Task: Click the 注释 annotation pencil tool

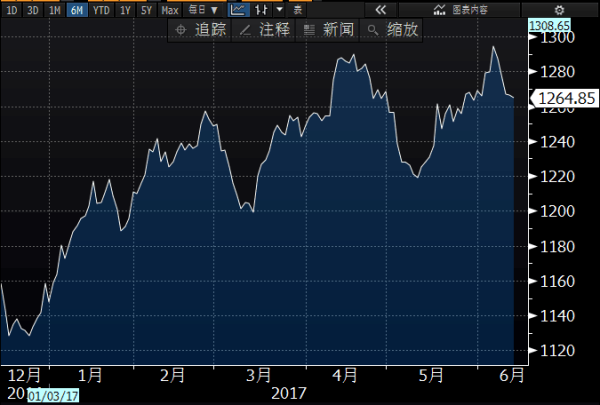Action: (265, 30)
